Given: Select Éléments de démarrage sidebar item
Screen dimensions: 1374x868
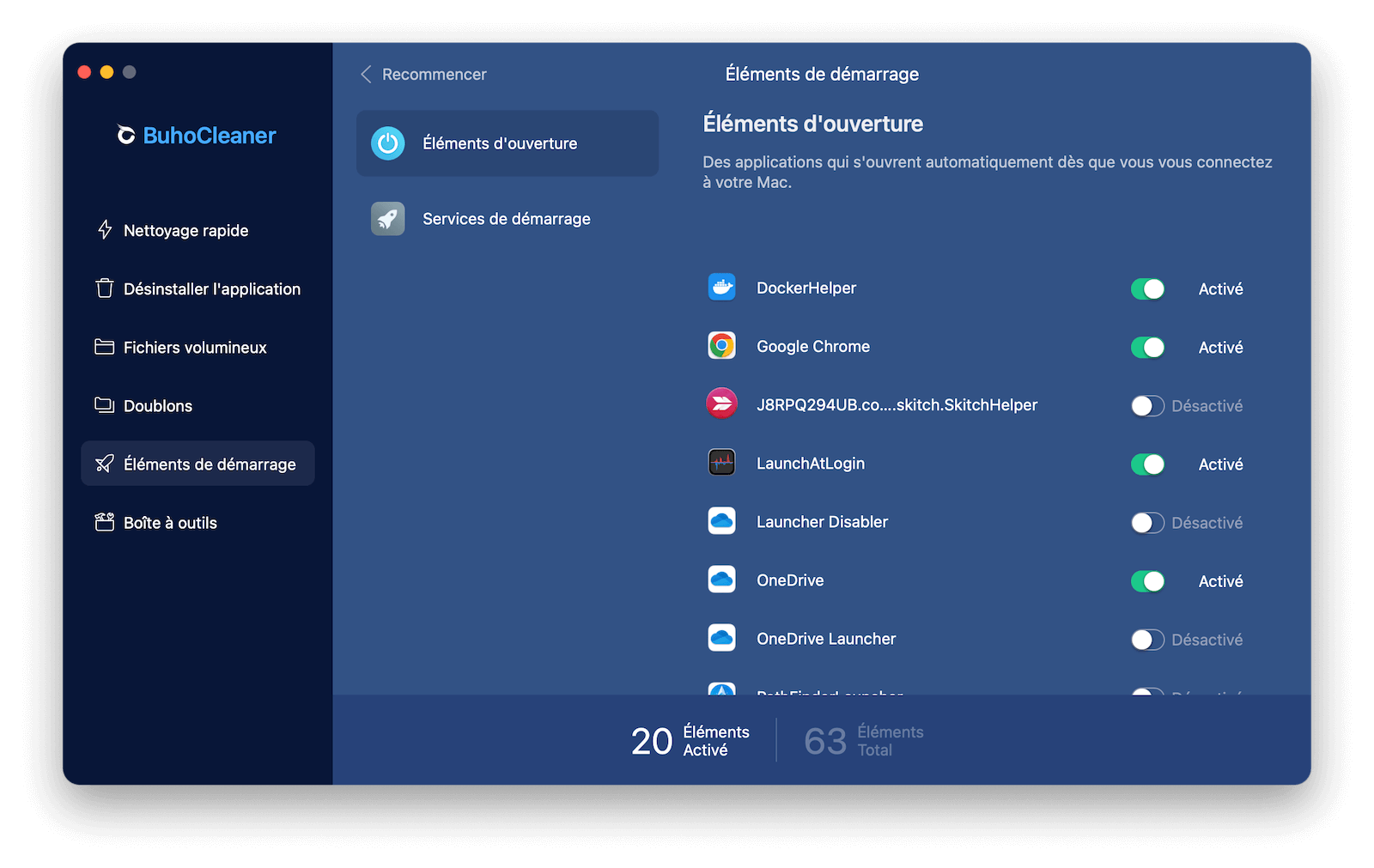Looking at the screenshot, I should (198, 464).
